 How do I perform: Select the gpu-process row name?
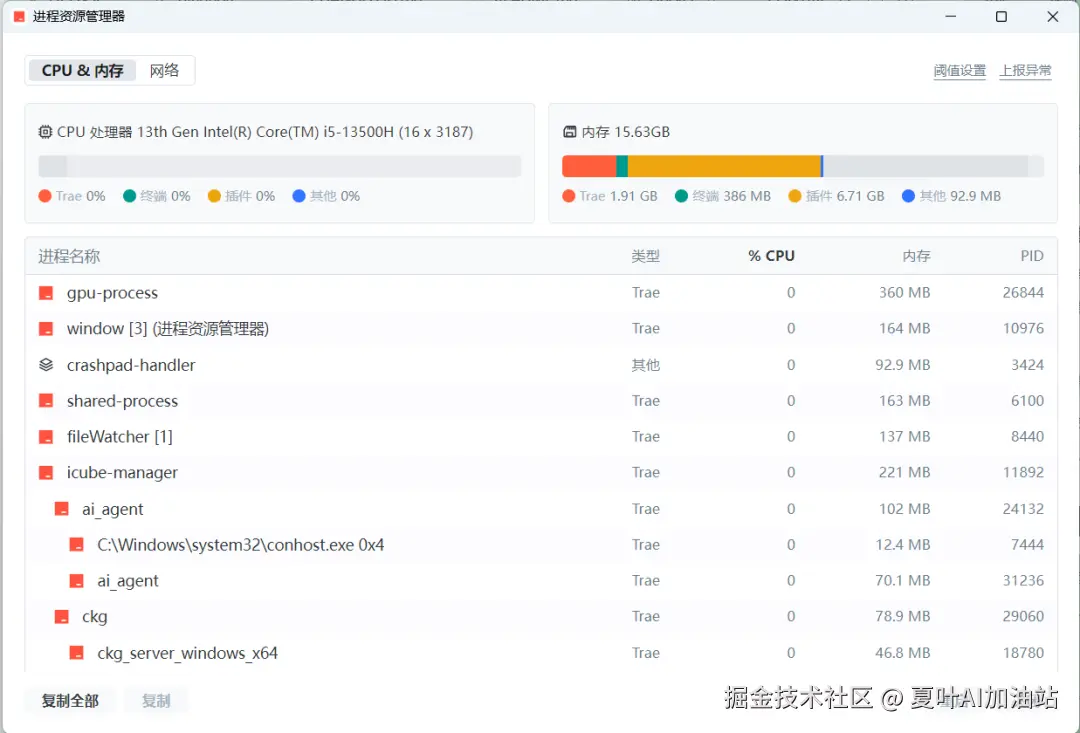pyautogui.click(x=112, y=293)
